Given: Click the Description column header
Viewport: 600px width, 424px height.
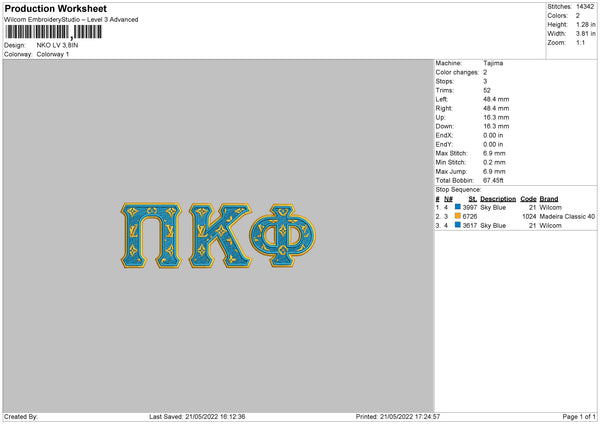Looking at the screenshot, I should click(498, 199).
